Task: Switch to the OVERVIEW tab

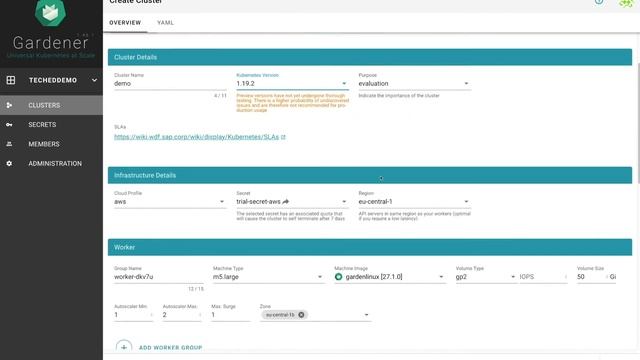Action: [x=125, y=22]
